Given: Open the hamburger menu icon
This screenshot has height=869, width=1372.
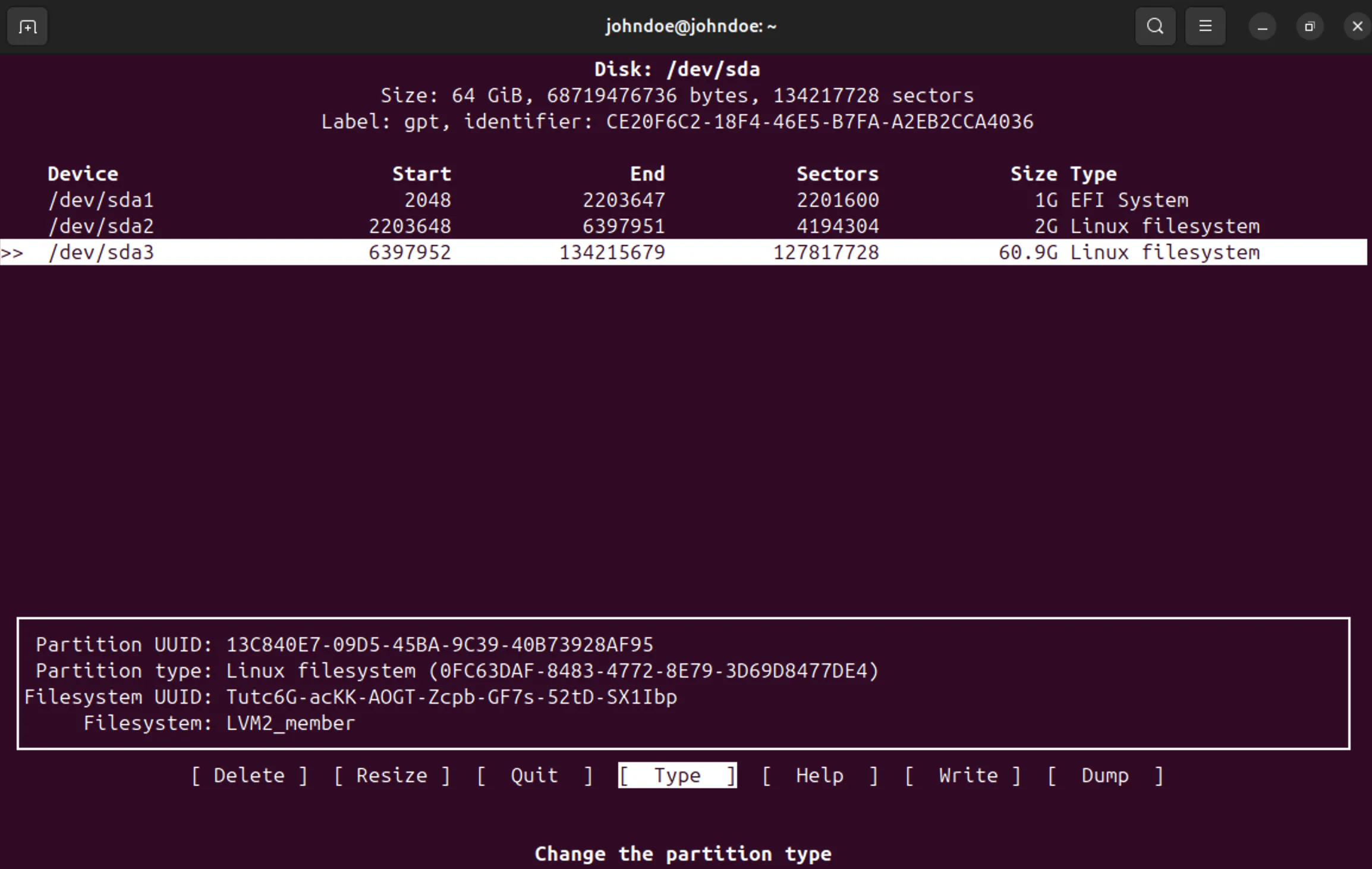Looking at the screenshot, I should click(1205, 27).
